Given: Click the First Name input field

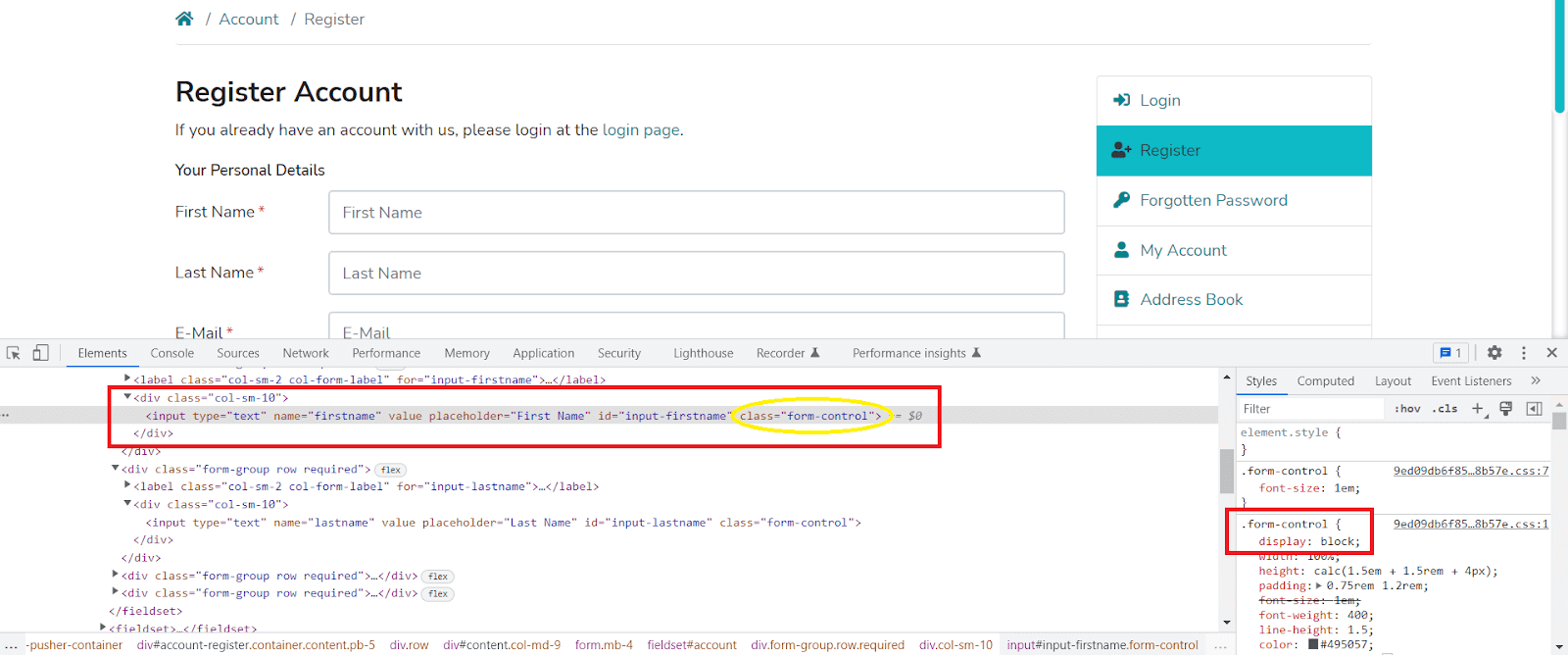Looking at the screenshot, I should pos(696,213).
